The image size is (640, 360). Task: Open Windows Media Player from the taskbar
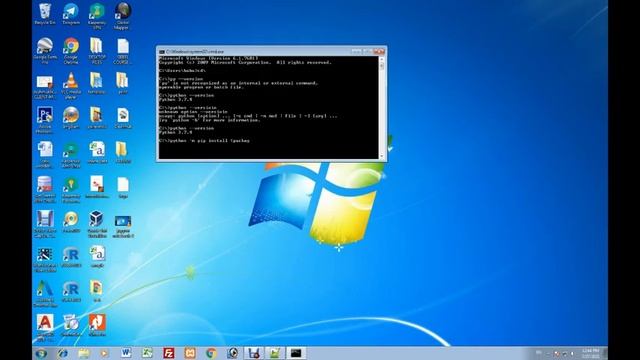pos(104,353)
